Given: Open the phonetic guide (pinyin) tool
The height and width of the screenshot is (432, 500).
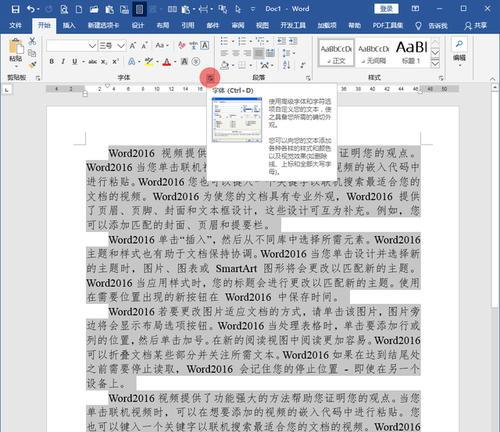Looking at the screenshot, I should pos(193,45).
